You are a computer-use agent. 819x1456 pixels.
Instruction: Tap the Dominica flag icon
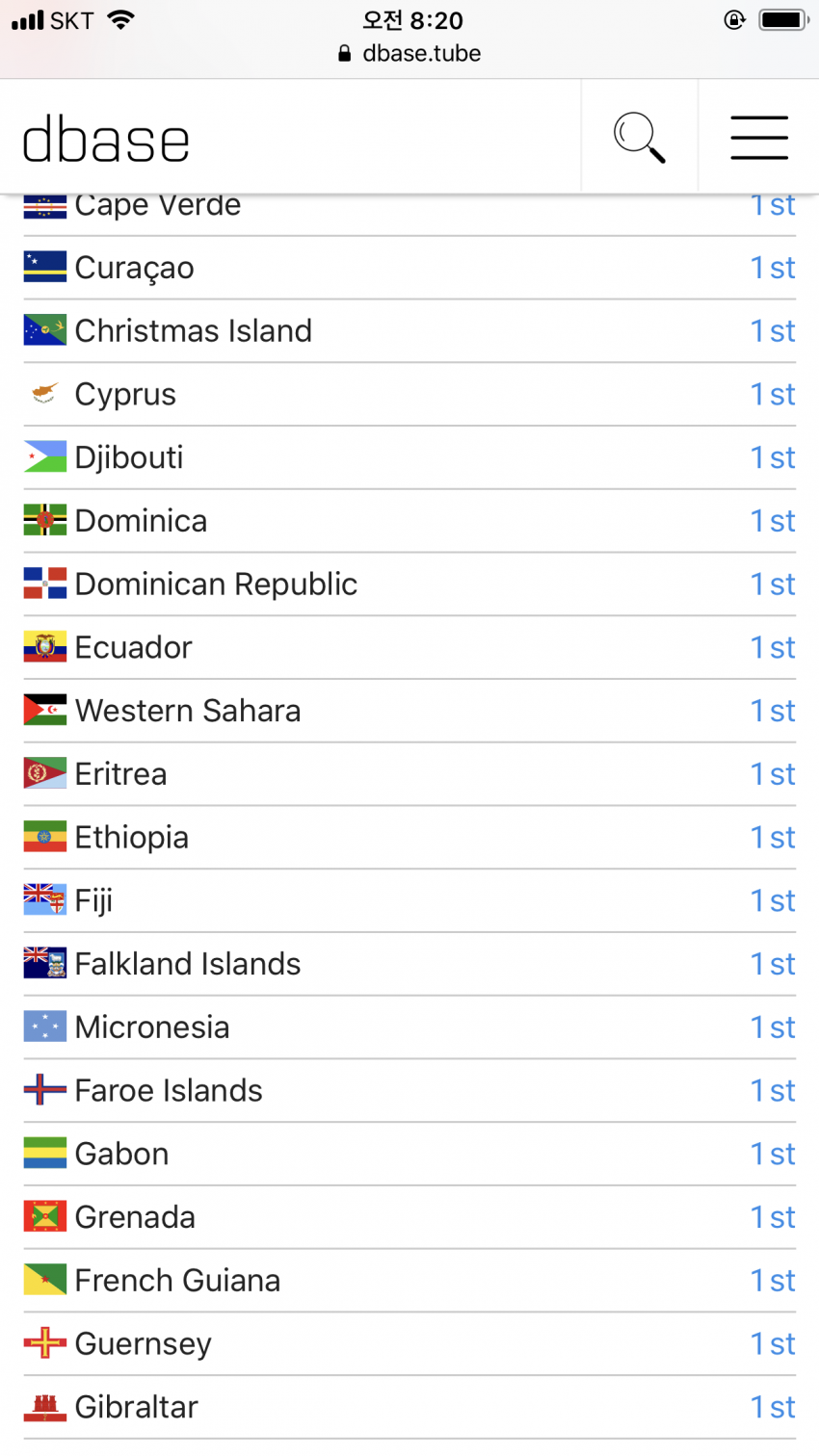(x=45, y=520)
